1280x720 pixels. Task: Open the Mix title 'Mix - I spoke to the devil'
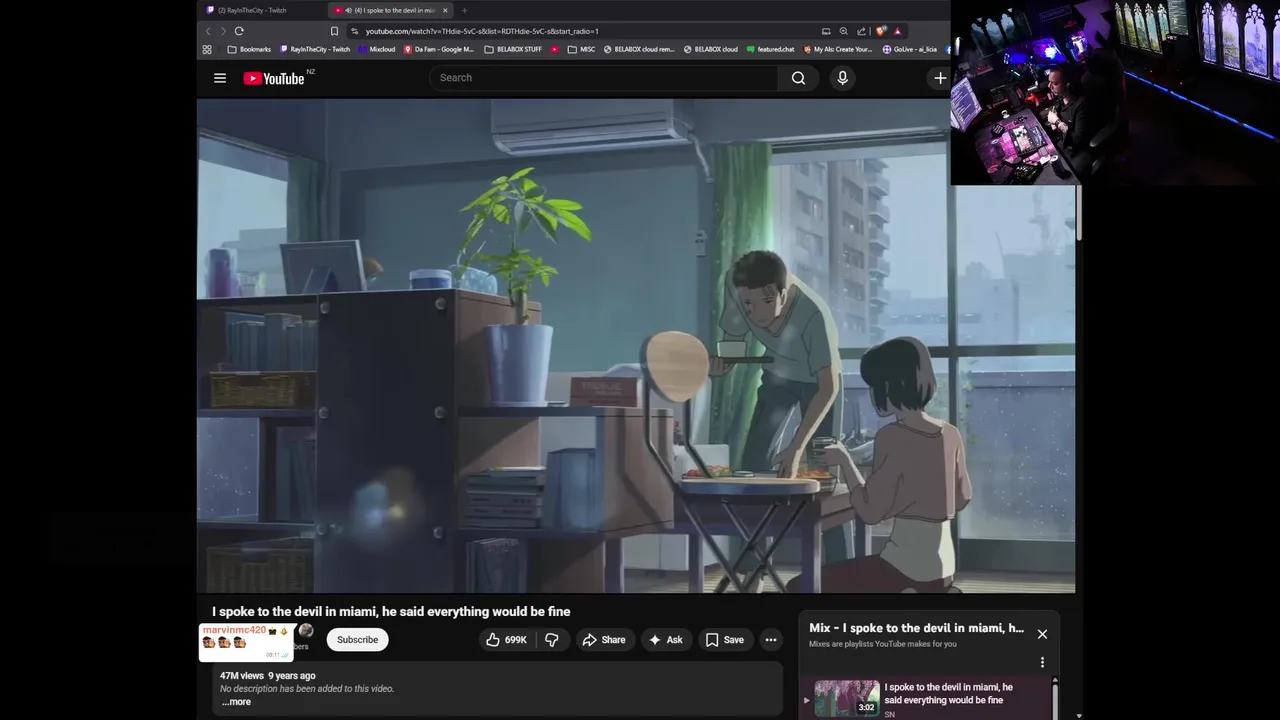[916, 628]
